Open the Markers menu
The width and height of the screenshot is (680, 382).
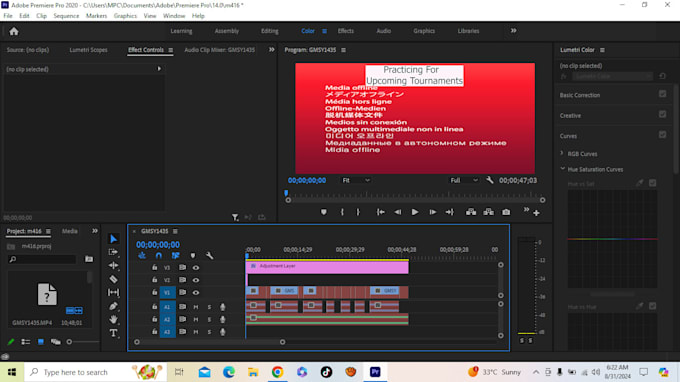[96, 16]
